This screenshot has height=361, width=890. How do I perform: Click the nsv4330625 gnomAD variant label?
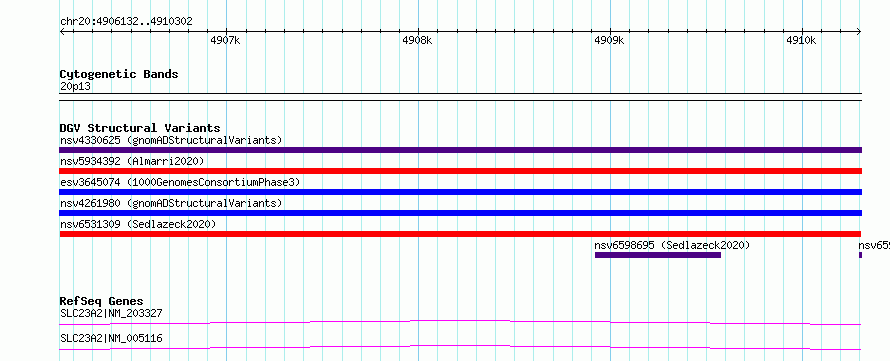tap(171, 140)
